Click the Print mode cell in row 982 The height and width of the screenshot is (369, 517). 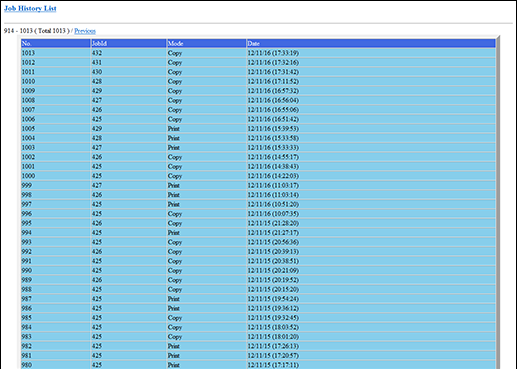click(x=206, y=346)
